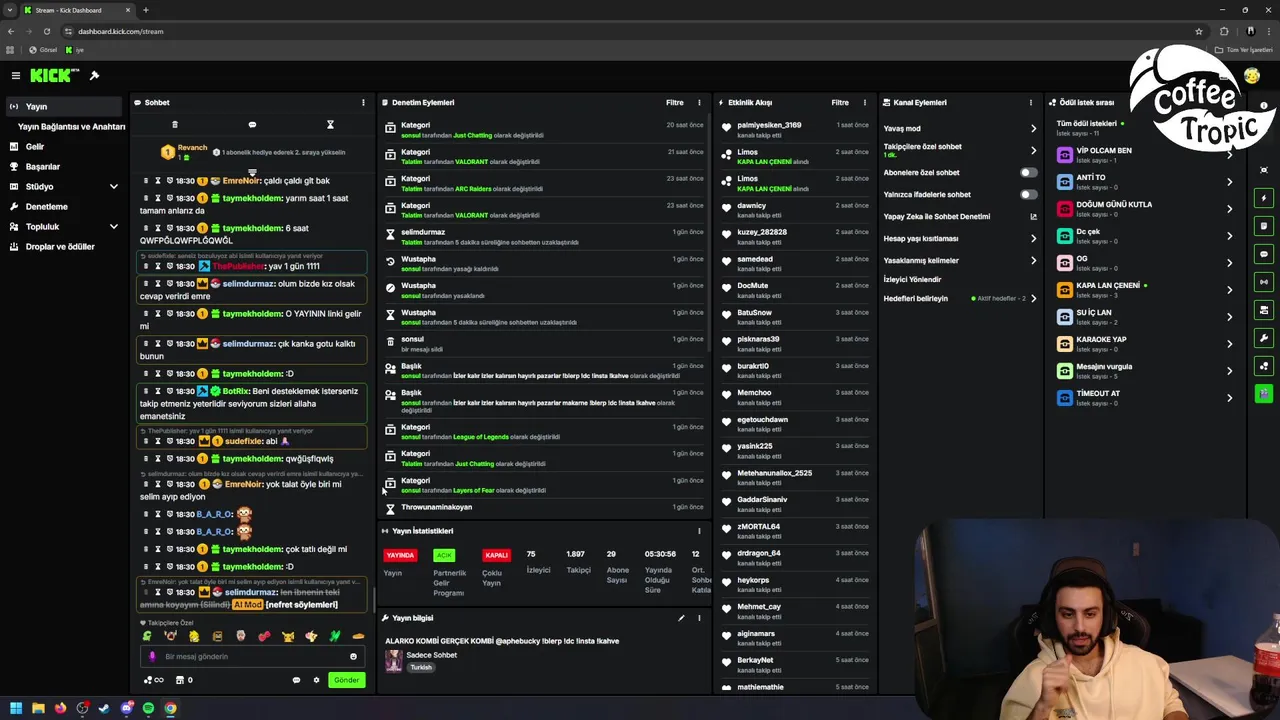Toggle the Kanal Eylemleri widget in right sidebar

tap(1264, 310)
